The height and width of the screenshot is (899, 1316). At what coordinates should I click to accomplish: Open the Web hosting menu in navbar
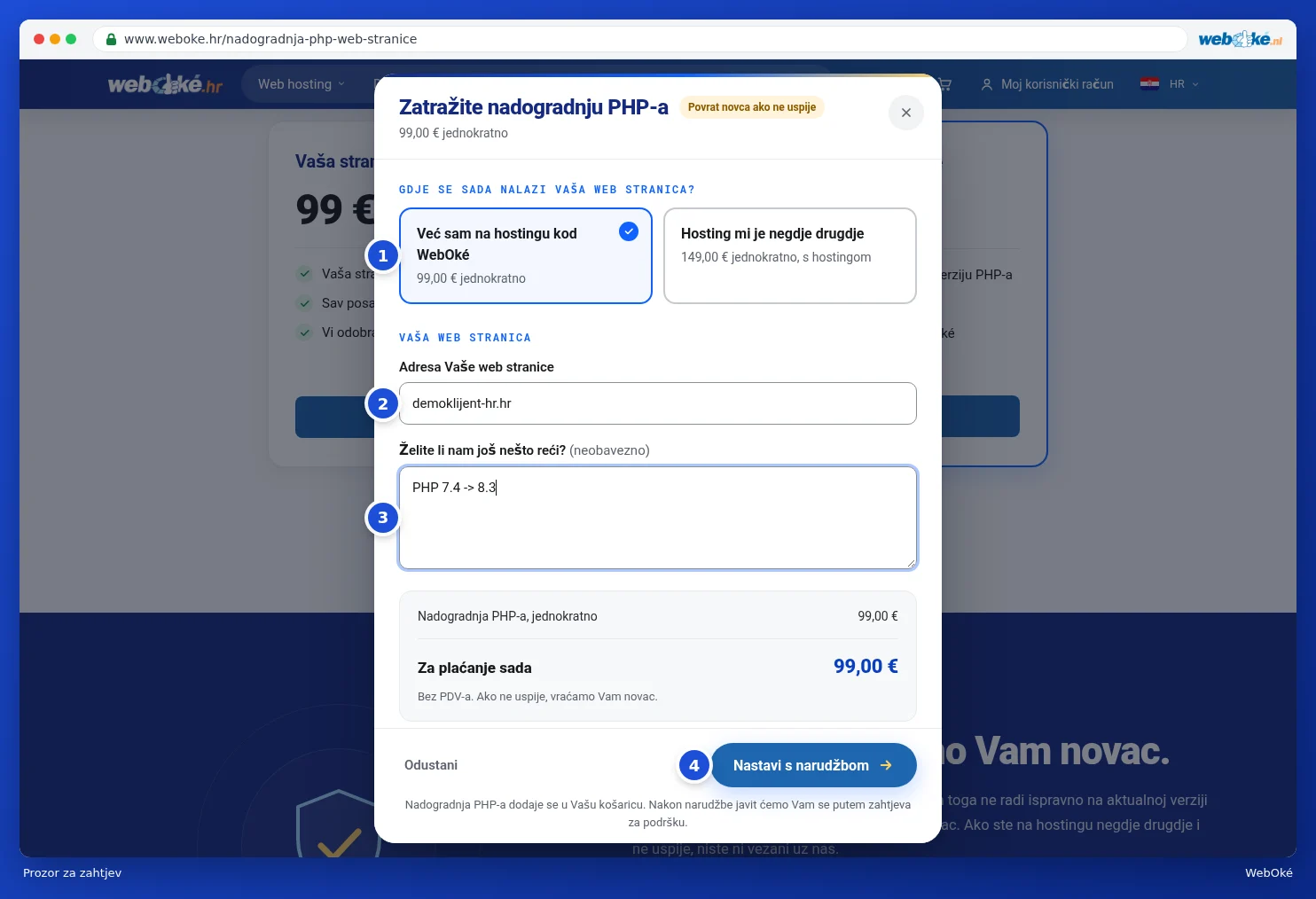tap(302, 84)
